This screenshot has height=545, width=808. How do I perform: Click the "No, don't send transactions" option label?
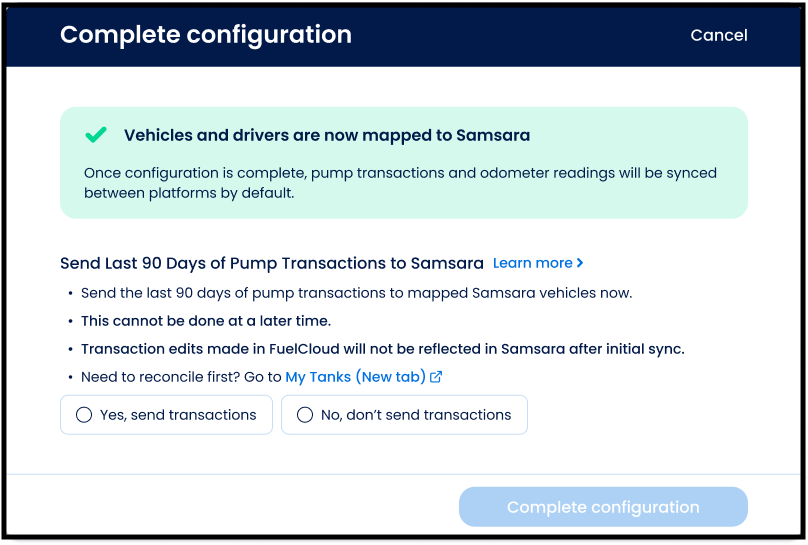(416, 415)
